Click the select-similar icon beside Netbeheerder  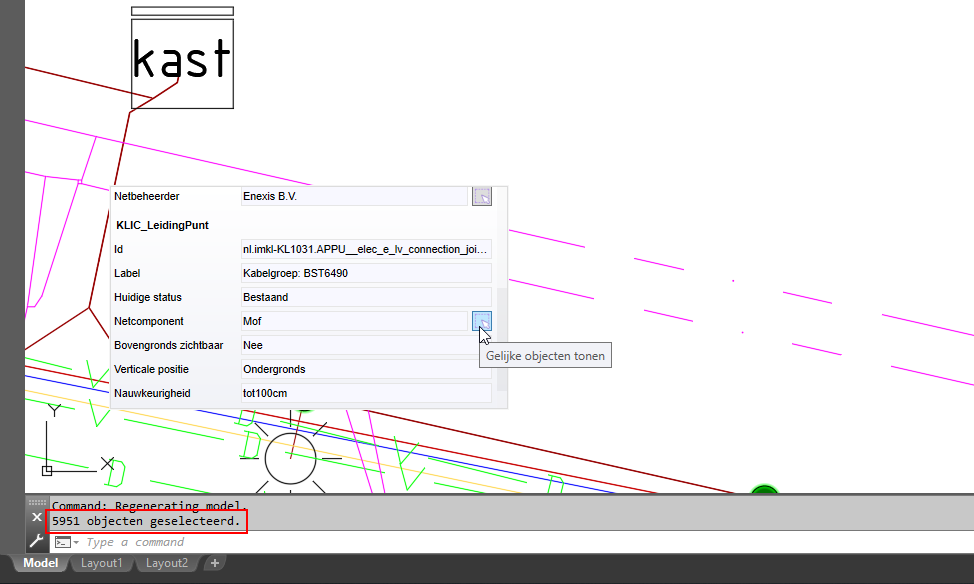click(x=481, y=197)
